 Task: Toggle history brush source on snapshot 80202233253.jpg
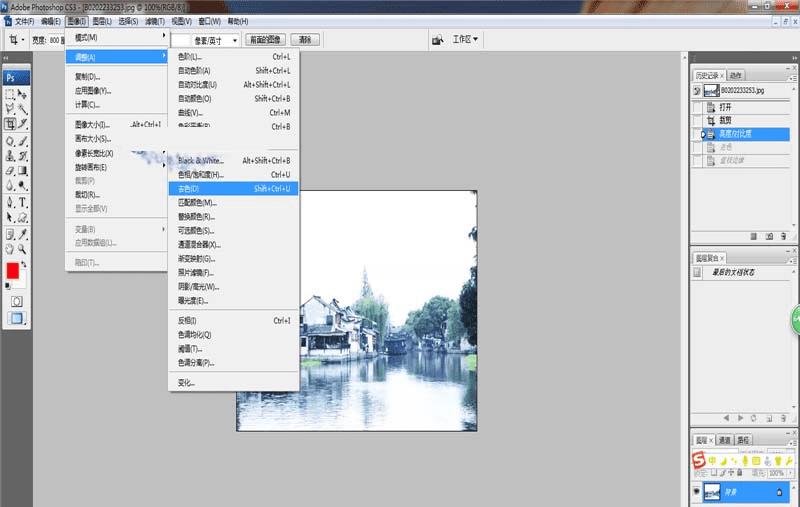pyautogui.click(x=696, y=91)
